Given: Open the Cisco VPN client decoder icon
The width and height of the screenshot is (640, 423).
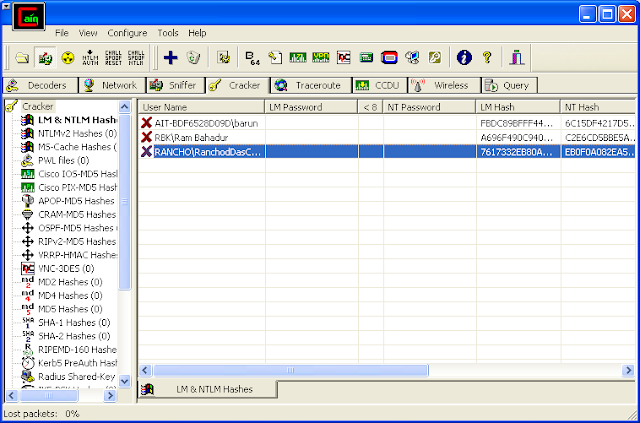Looking at the screenshot, I should click(x=321, y=58).
